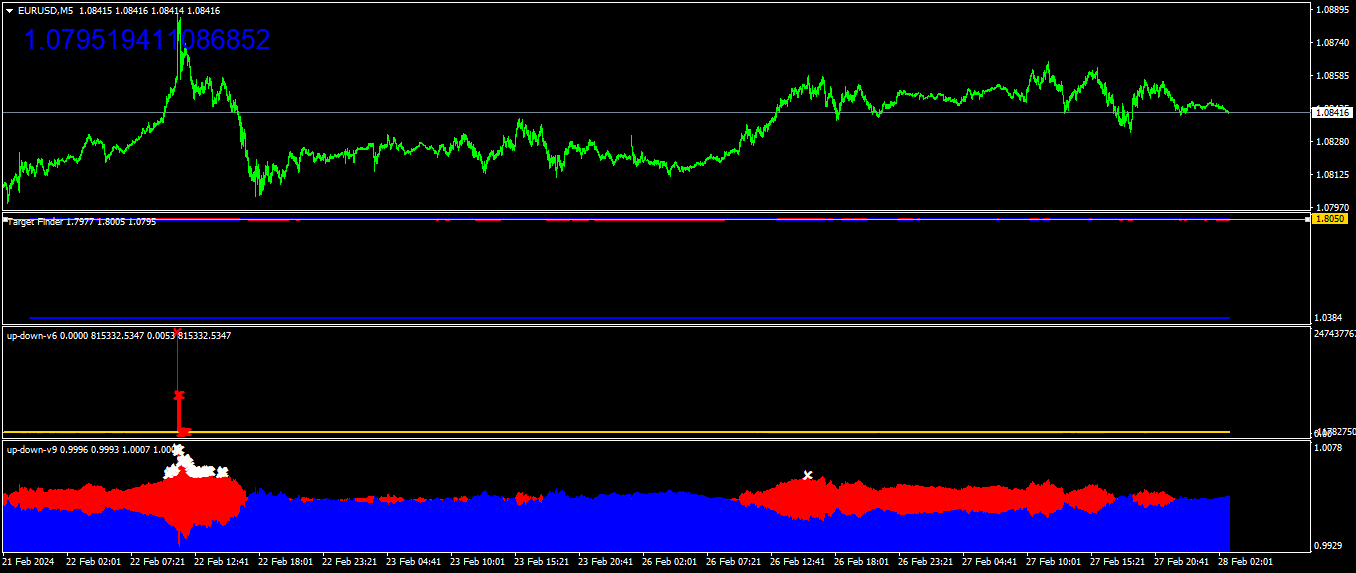Select the yellow 1.8050 level label
1356x573 pixels.
coord(1331,218)
